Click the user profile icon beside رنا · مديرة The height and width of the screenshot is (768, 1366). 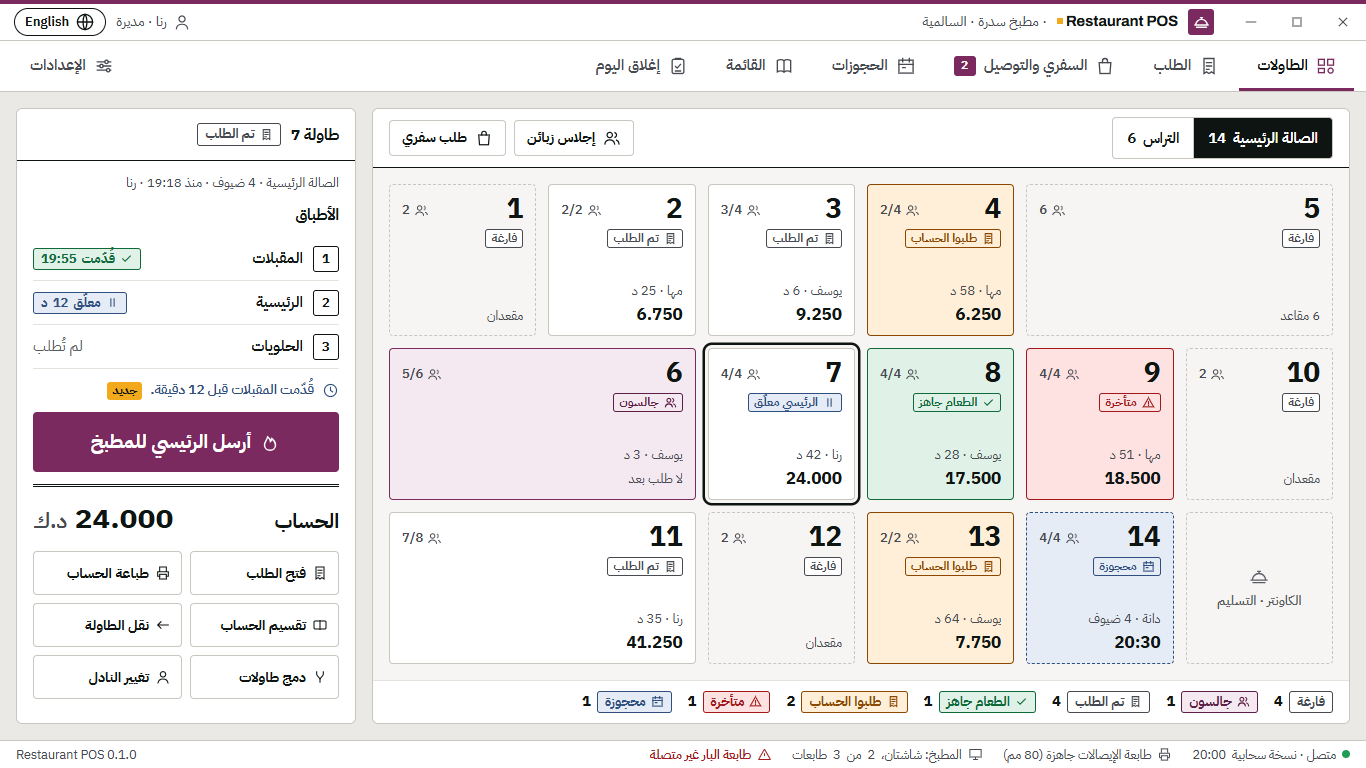pos(181,22)
